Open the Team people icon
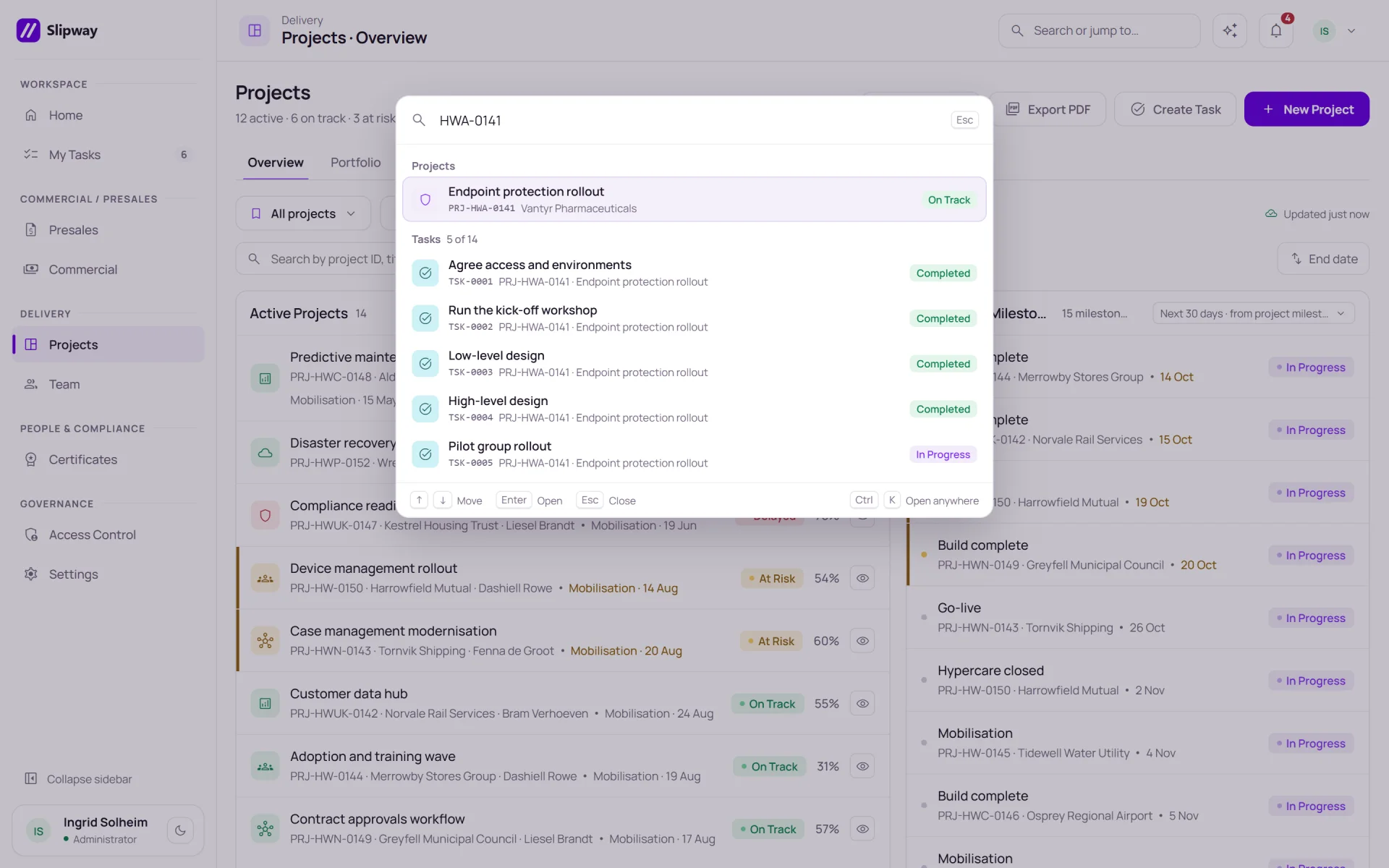 coord(30,384)
